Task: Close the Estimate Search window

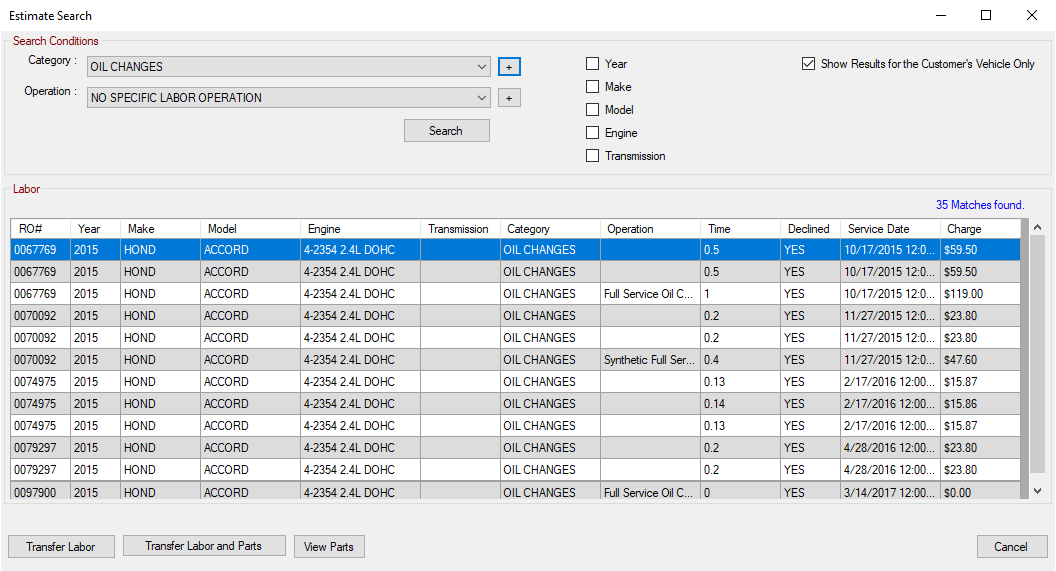Action: point(1031,15)
